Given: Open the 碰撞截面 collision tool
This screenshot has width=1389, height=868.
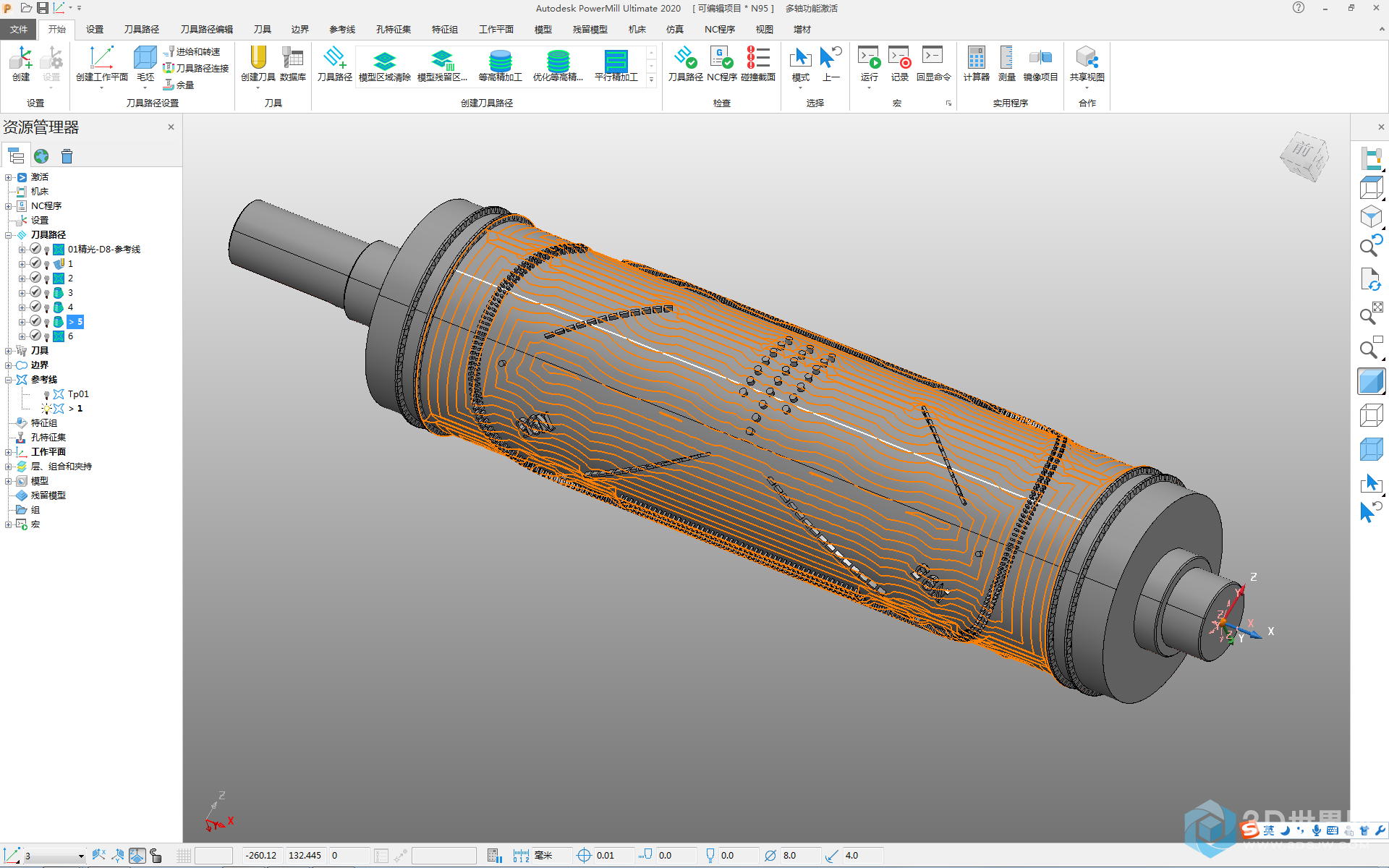Looking at the screenshot, I should pos(757,64).
